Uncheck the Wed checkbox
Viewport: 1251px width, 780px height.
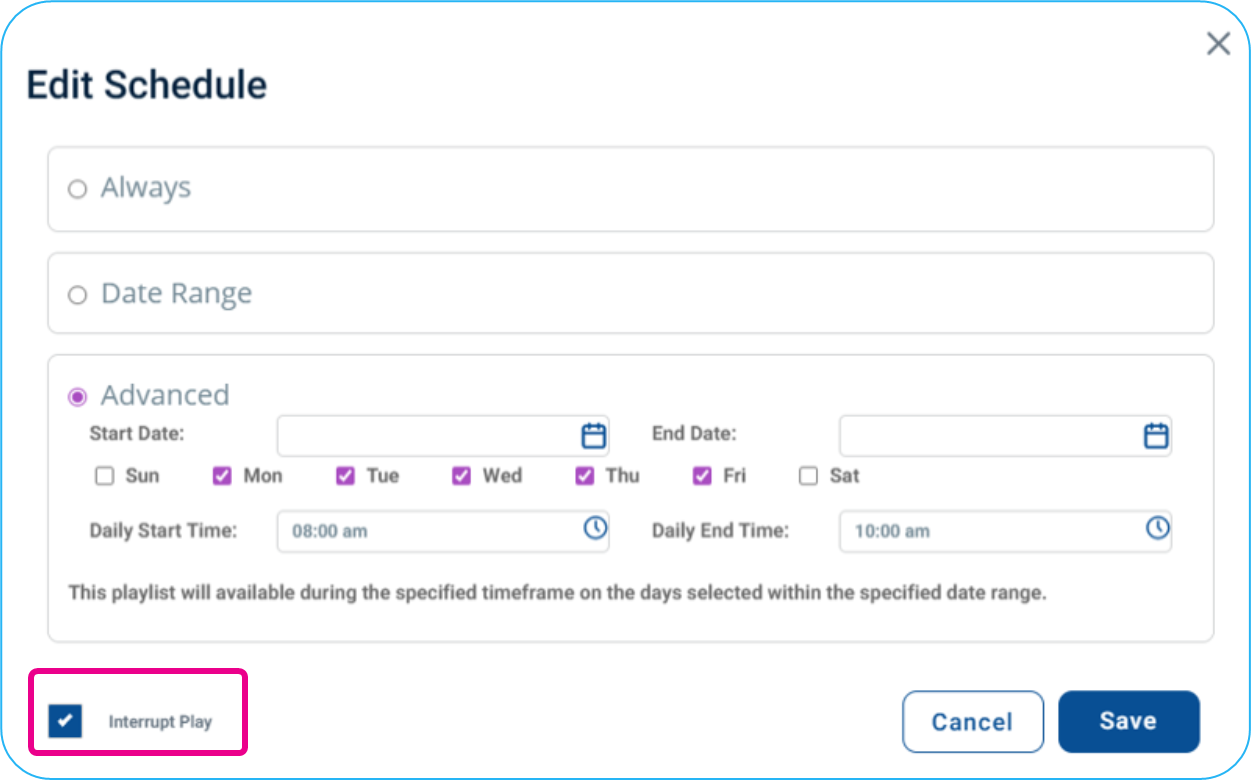coord(461,476)
